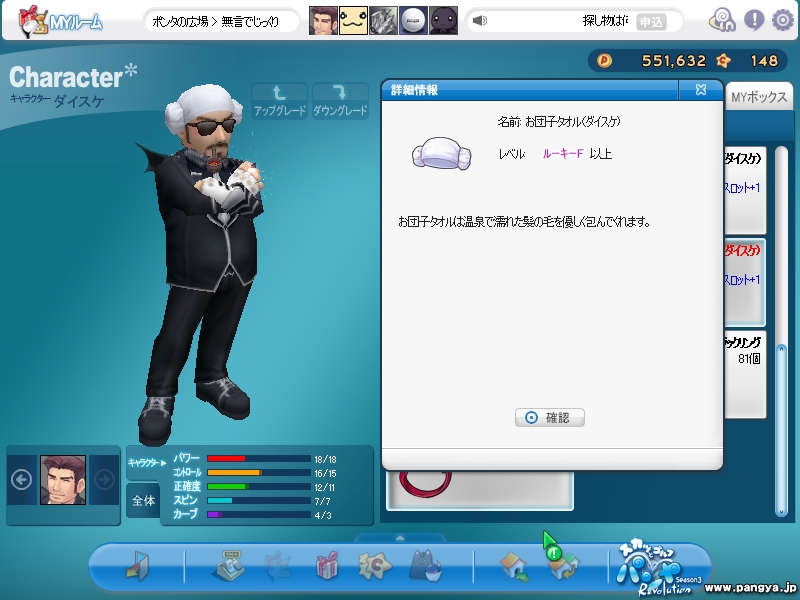This screenshot has width=800, height=600.
Task: Confirm with the 確認 button
Action: click(549, 418)
